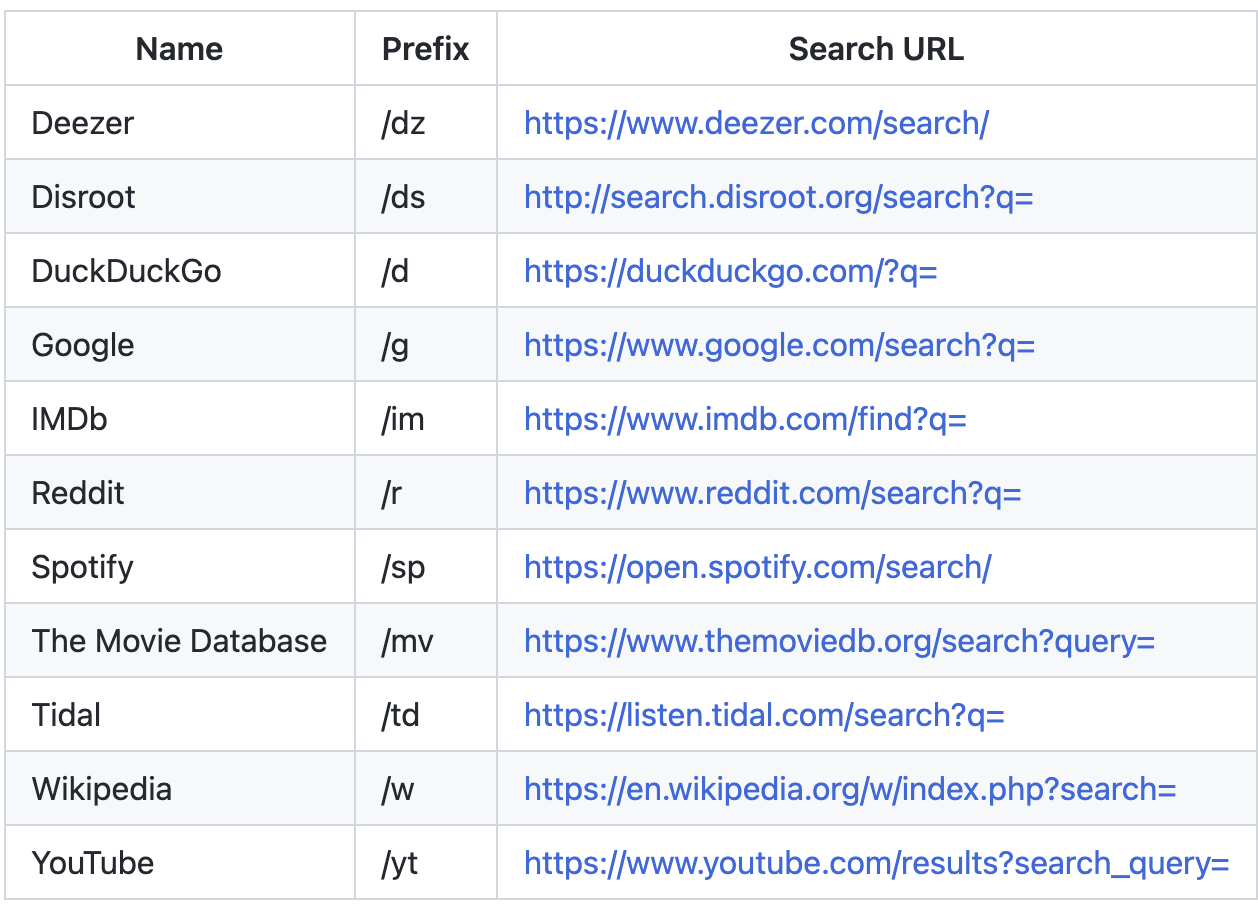This screenshot has height=912, width=1258.
Task: Click the Wikipedia name cell
Action: [x=102, y=789]
